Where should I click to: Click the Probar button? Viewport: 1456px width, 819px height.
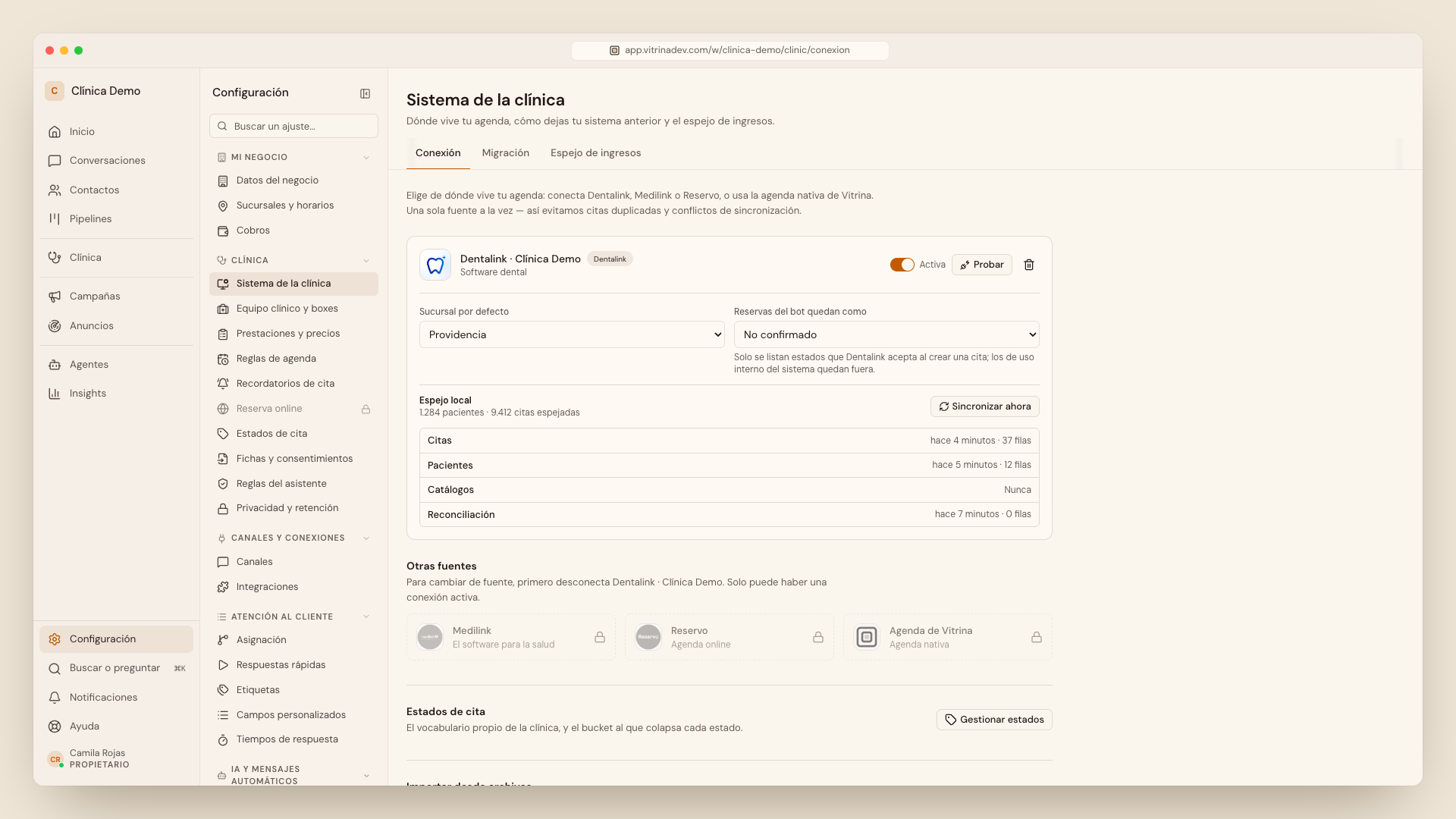982,265
